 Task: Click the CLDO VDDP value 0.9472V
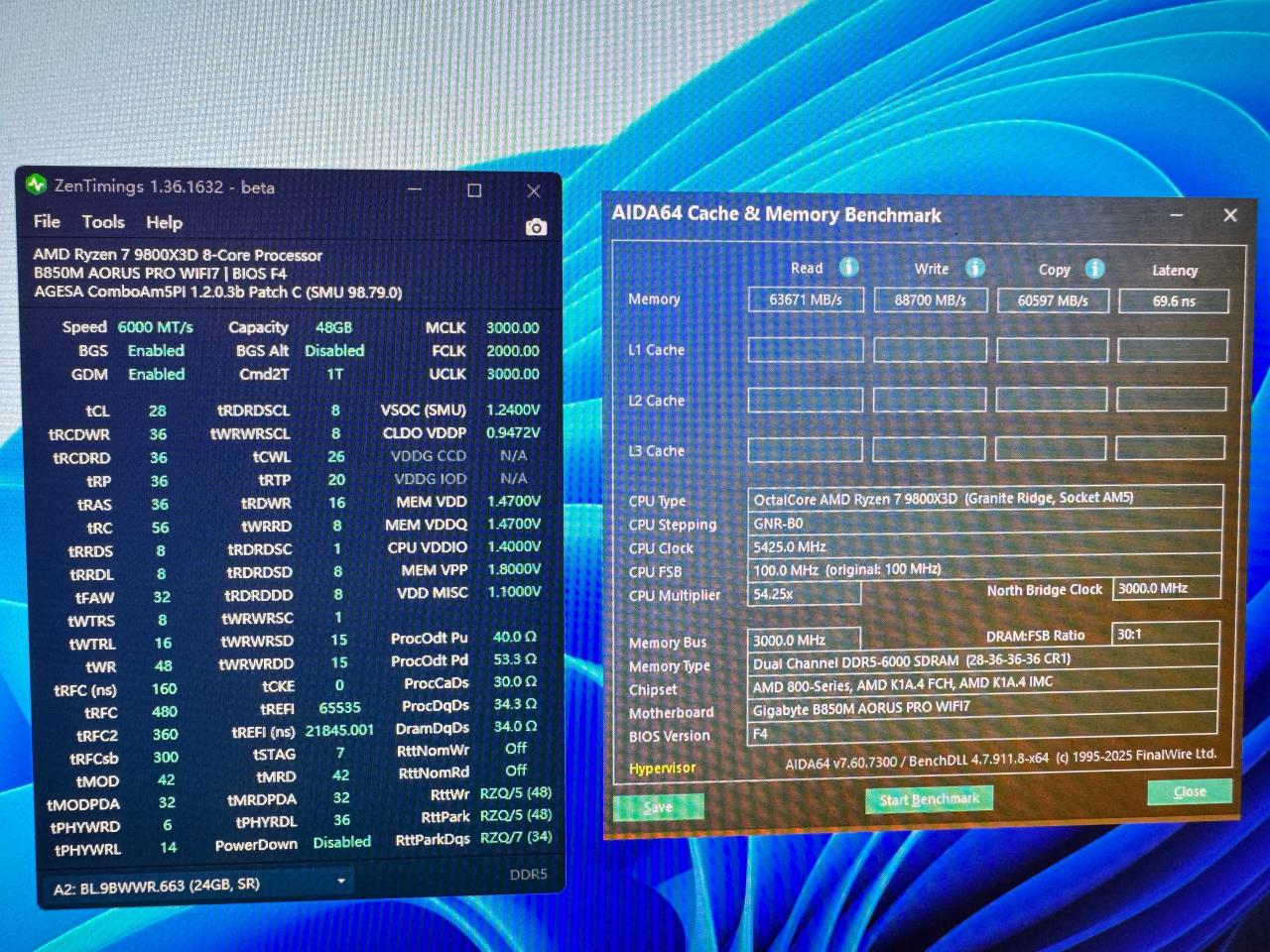(513, 432)
